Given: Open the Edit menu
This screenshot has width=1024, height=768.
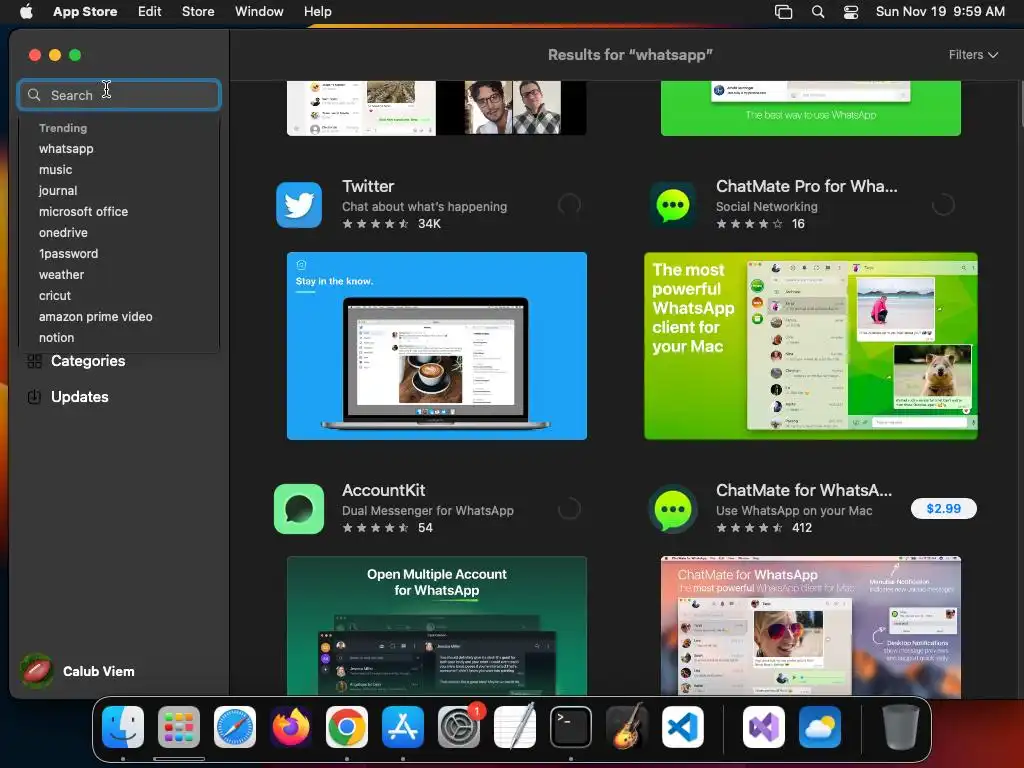Looking at the screenshot, I should (150, 12).
